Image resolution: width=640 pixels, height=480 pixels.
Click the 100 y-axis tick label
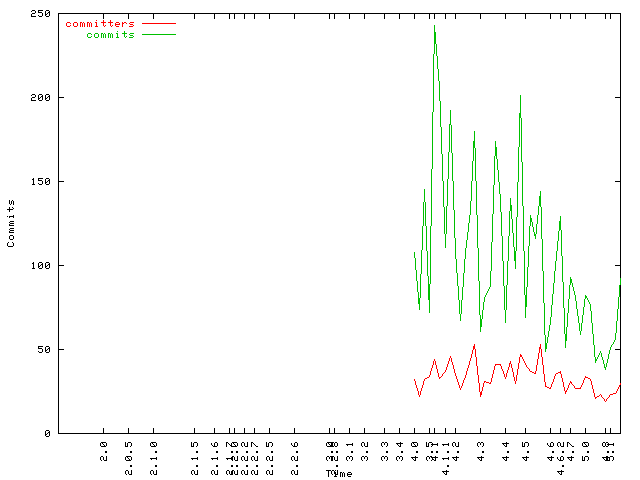point(41,266)
